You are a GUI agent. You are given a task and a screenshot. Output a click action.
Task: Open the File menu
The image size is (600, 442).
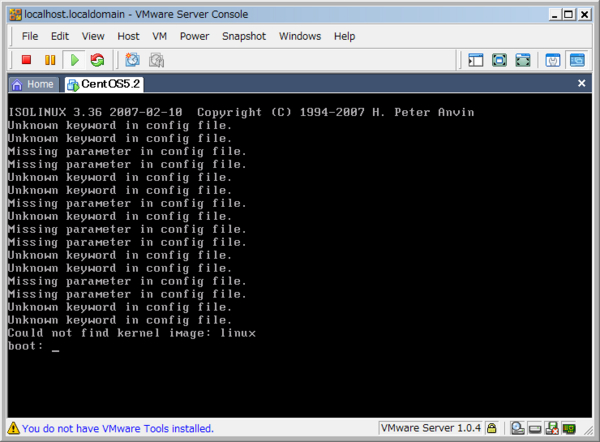(x=30, y=36)
